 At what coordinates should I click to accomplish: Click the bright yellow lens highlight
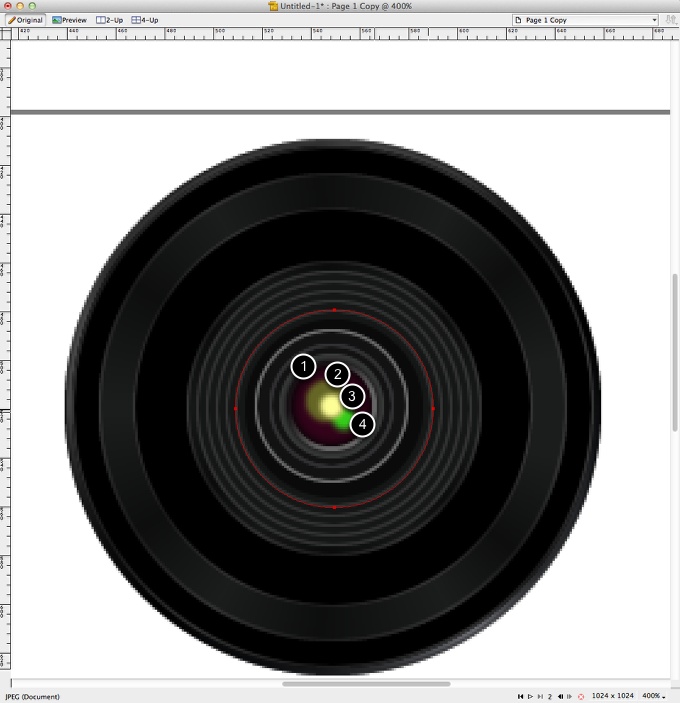330,406
